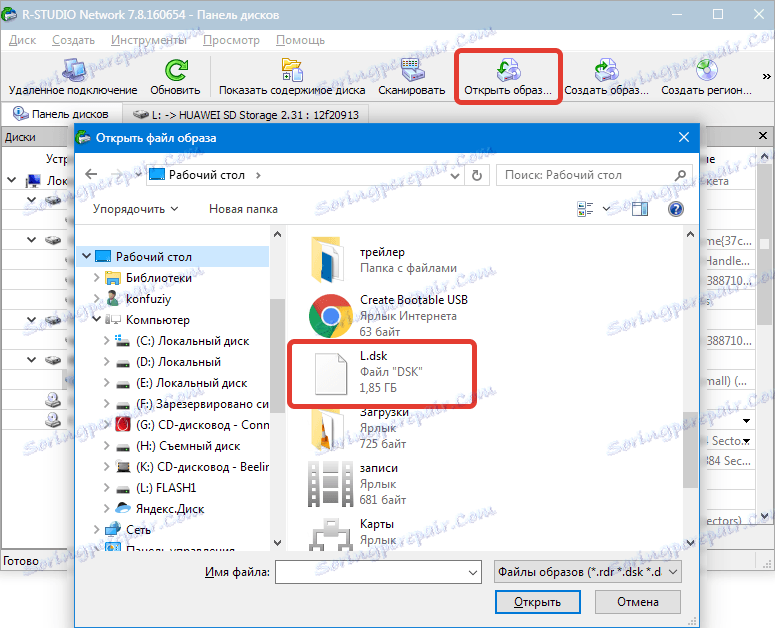Expand the konfuziy tree node

point(97,298)
